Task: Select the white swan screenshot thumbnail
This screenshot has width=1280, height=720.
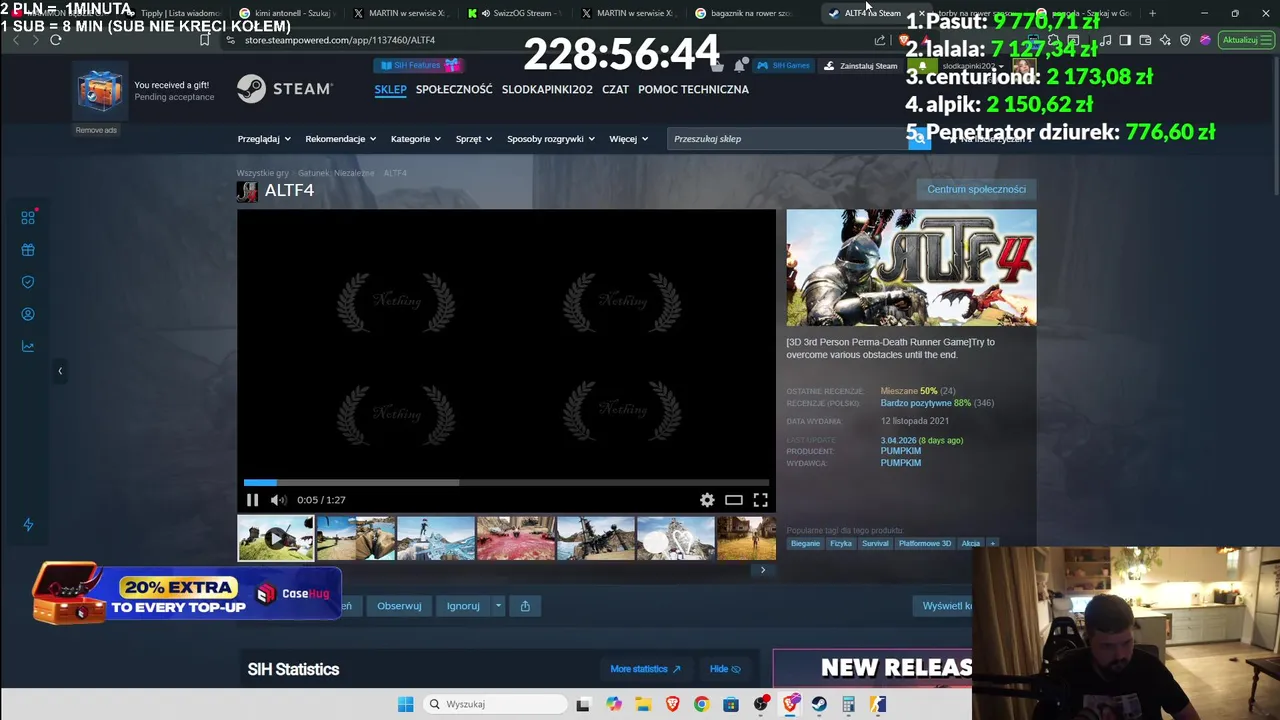Action: tap(676, 538)
